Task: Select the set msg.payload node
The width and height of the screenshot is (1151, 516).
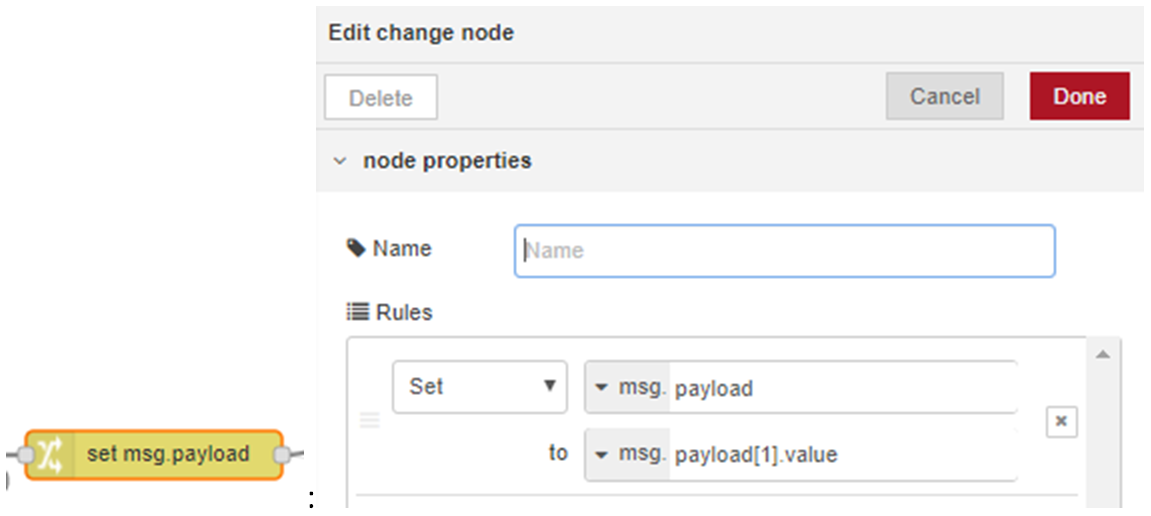Action: point(153,455)
